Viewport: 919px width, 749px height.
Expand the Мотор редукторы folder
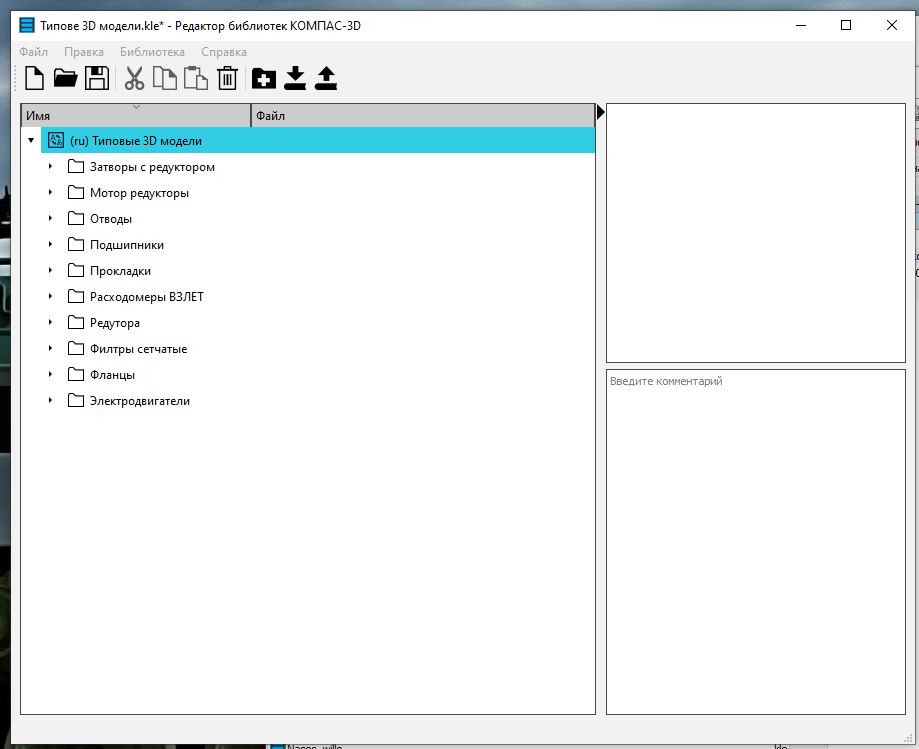pos(50,192)
